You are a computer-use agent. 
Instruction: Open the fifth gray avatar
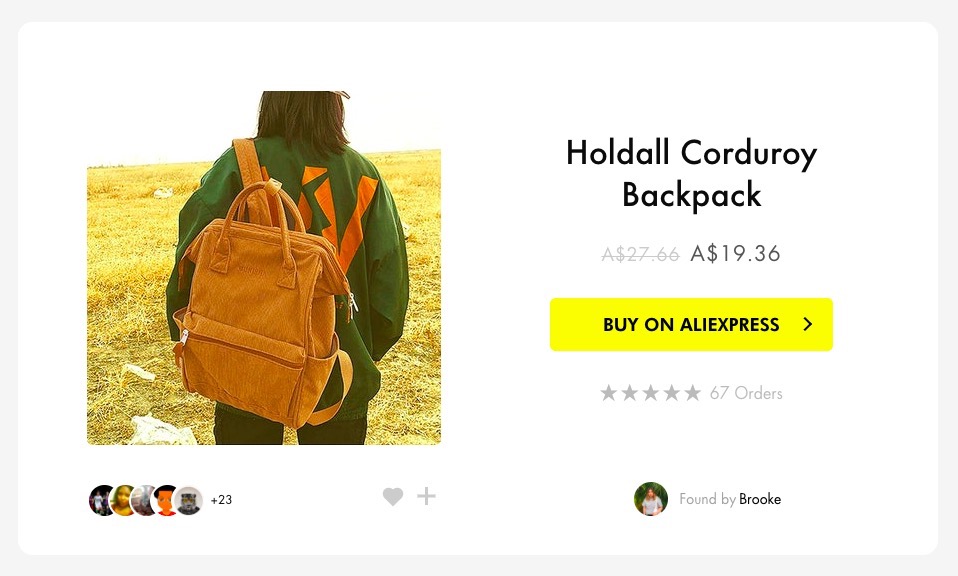[x=188, y=500]
